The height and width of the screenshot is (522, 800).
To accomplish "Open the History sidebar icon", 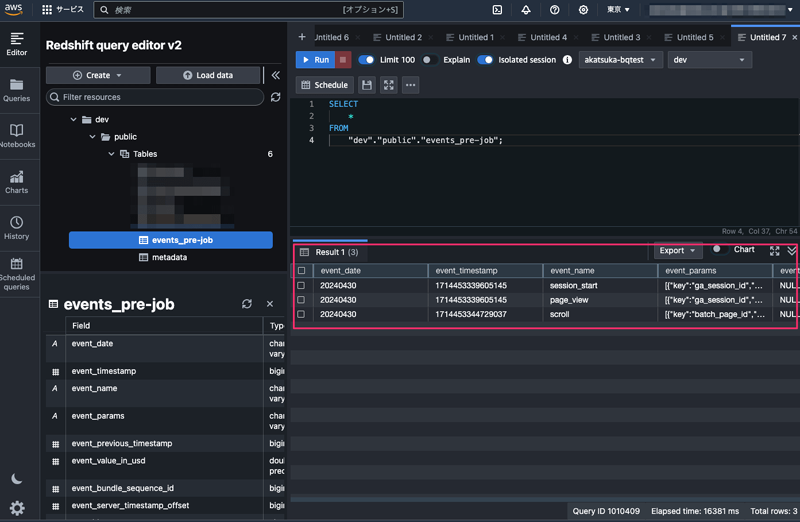I will point(16,227).
